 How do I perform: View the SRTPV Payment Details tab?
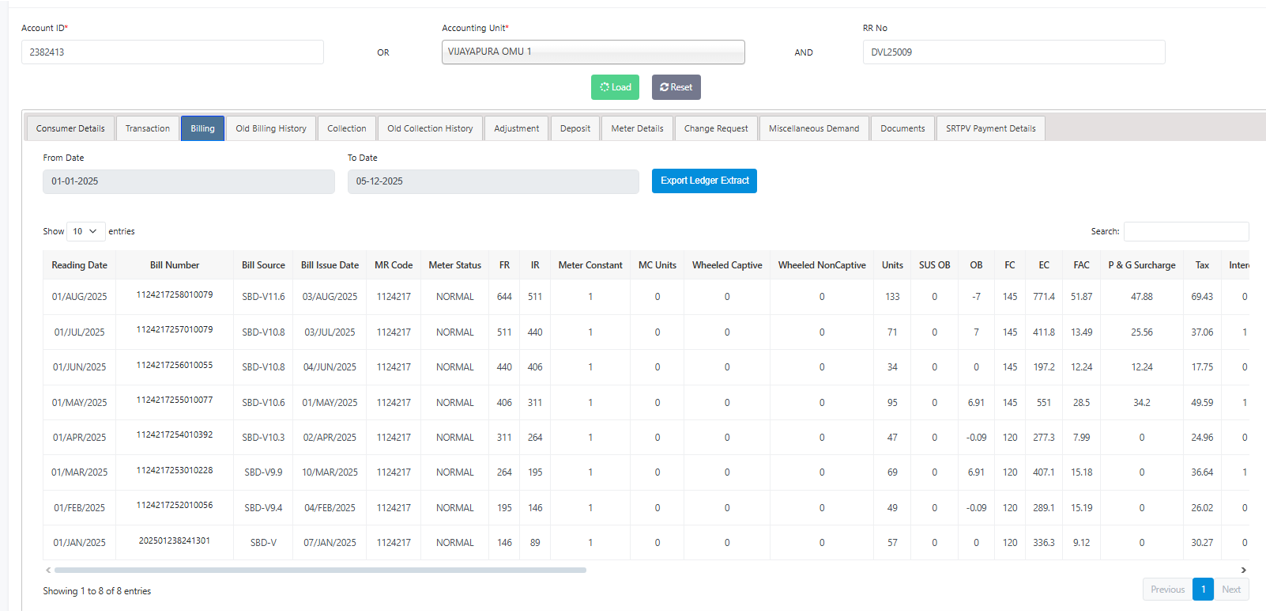pos(990,128)
